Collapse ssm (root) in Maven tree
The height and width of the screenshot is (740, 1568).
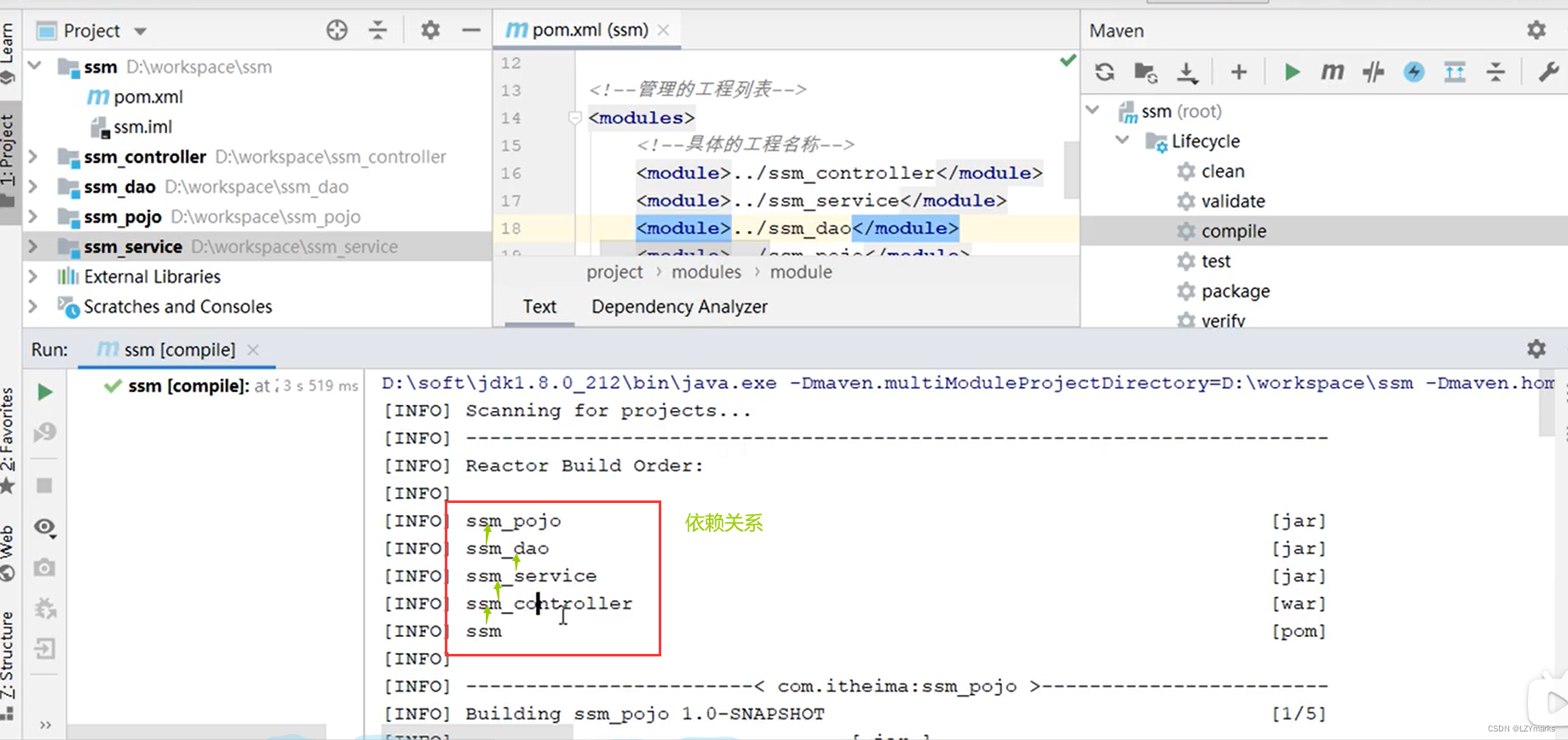[1093, 111]
